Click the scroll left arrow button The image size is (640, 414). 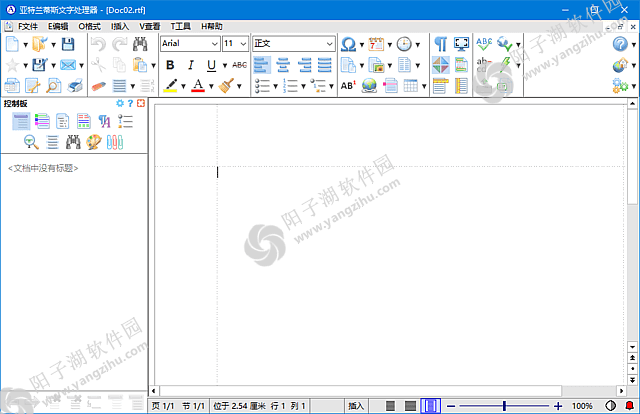[x=153, y=391]
